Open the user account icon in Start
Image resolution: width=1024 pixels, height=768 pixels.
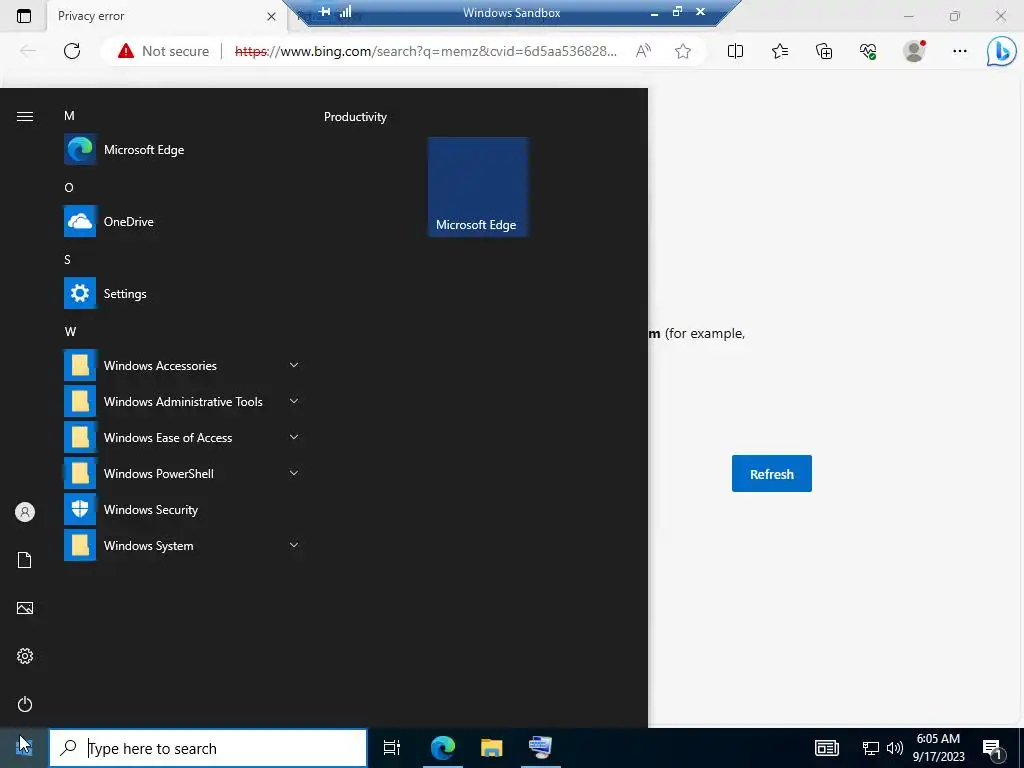25,512
